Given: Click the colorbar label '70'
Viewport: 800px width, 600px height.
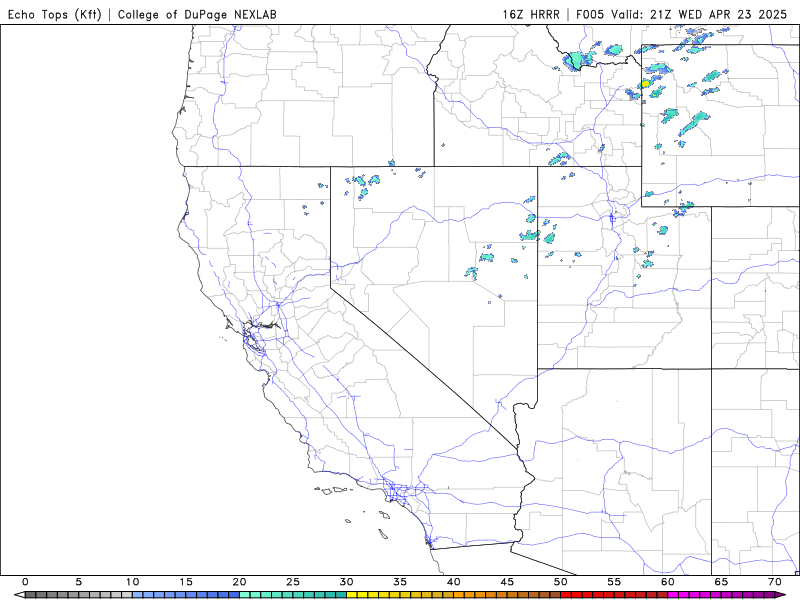Looking at the screenshot, I should pyautogui.click(x=775, y=582).
